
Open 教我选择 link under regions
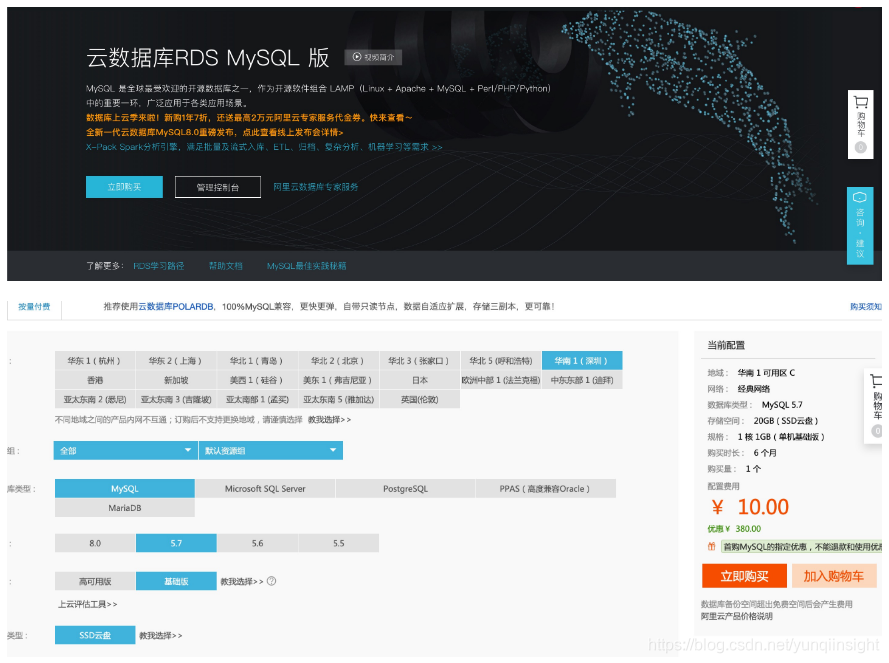click(329, 420)
